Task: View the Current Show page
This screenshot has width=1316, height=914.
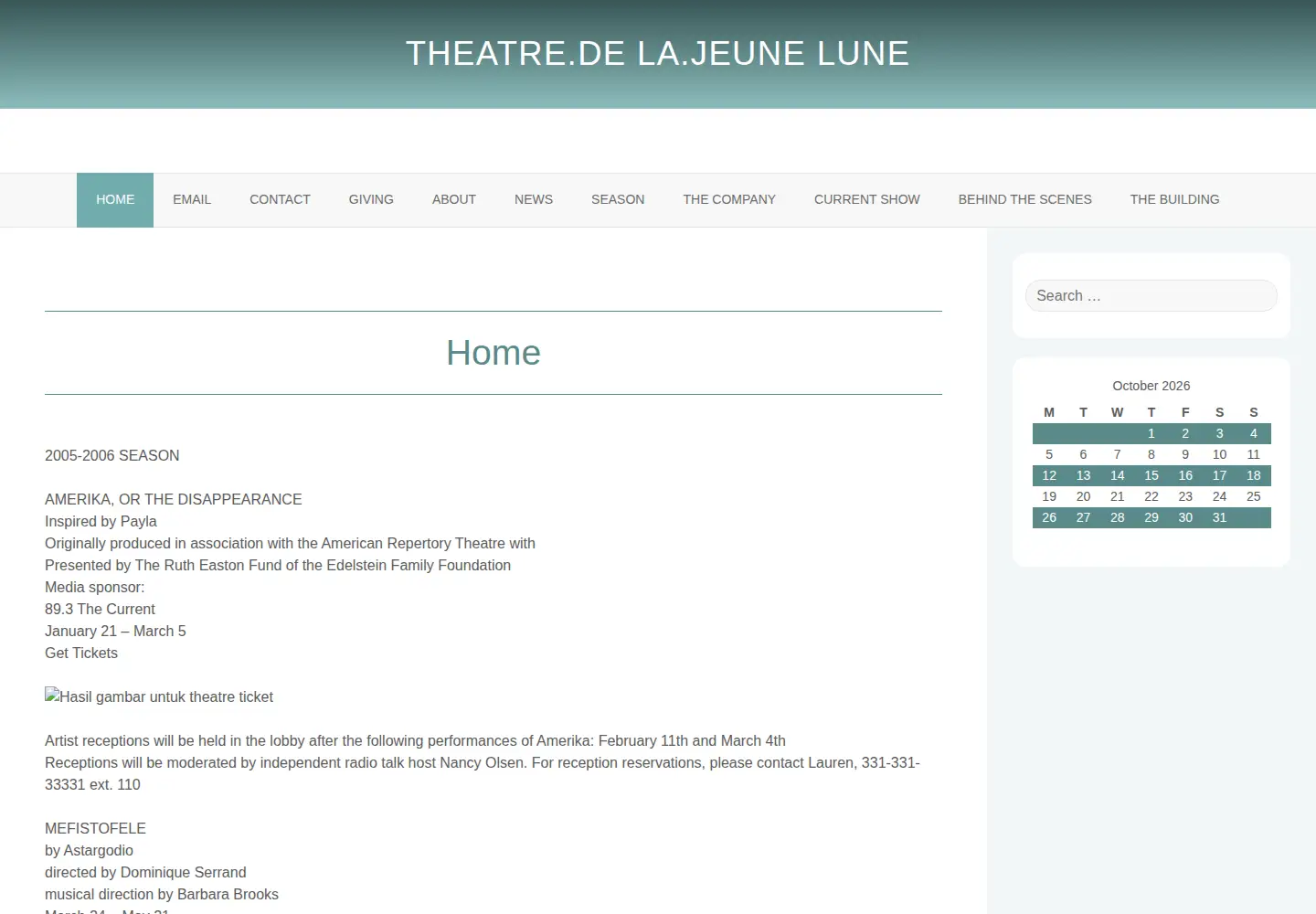Action: tap(867, 199)
